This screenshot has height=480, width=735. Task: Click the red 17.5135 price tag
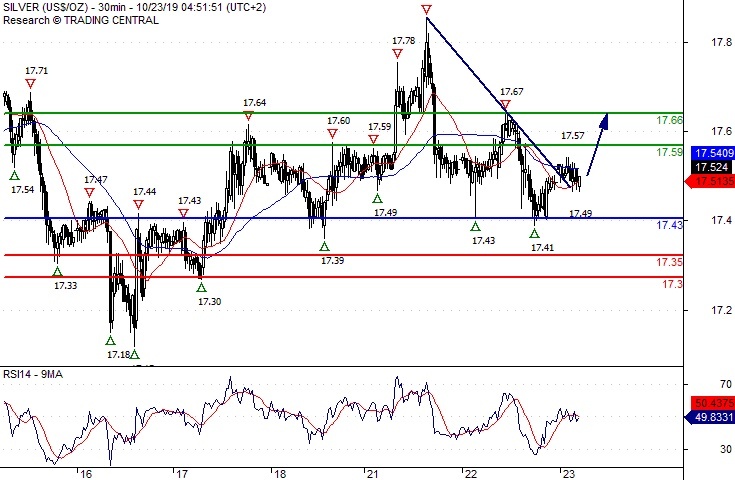pyautogui.click(x=711, y=181)
